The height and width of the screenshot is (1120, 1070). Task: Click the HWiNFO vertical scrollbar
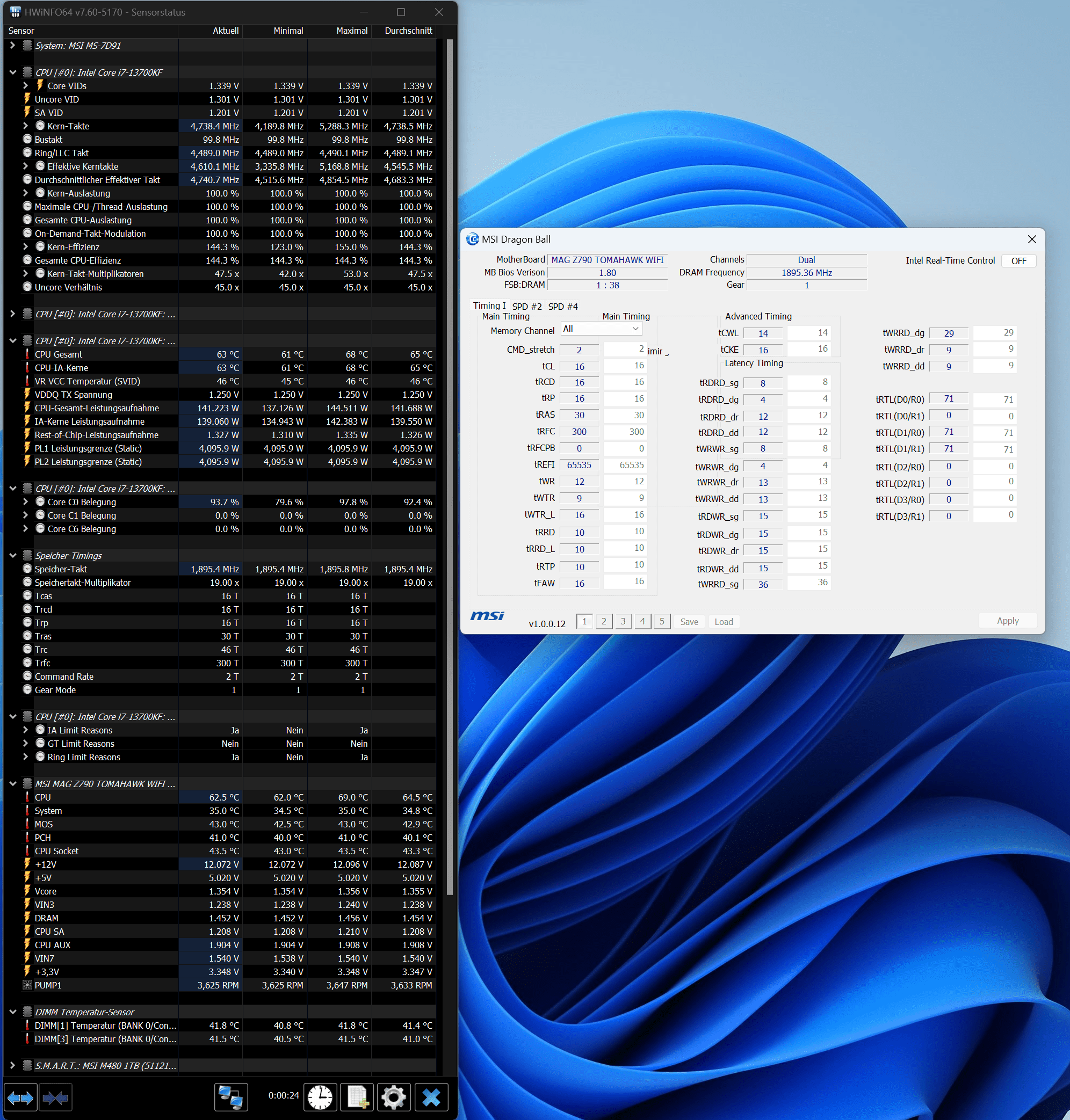(x=450, y=467)
